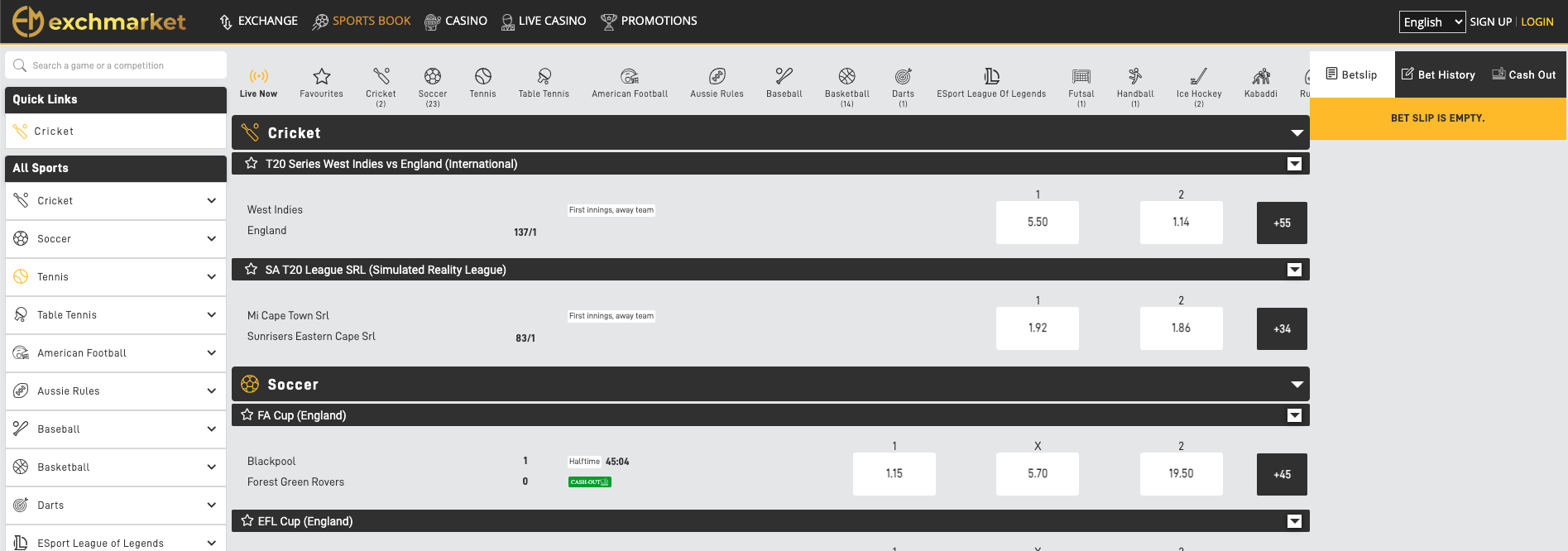Collapse the FA Cup (England) league
The width and height of the screenshot is (1568, 551).
coord(1295,415)
